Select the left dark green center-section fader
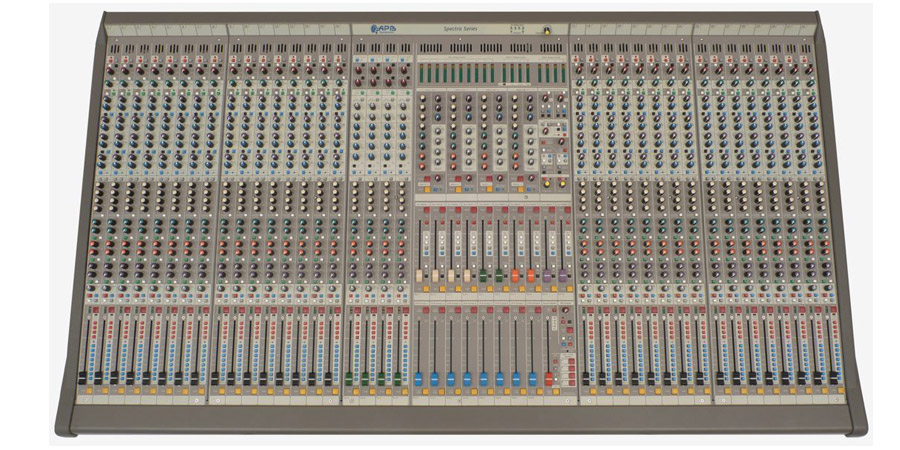 [483, 276]
